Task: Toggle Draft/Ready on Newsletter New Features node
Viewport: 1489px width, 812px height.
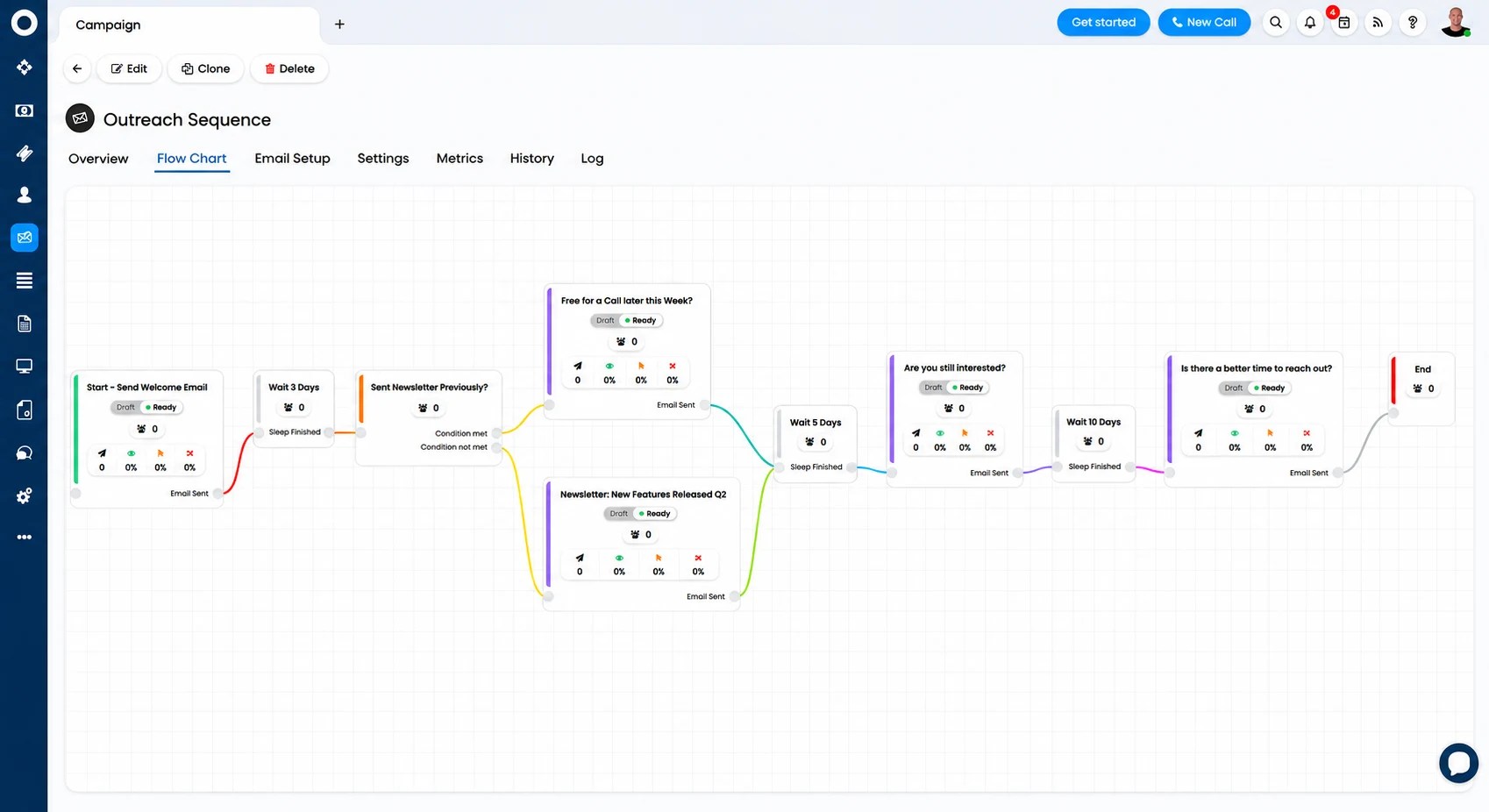Action: [640, 514]
